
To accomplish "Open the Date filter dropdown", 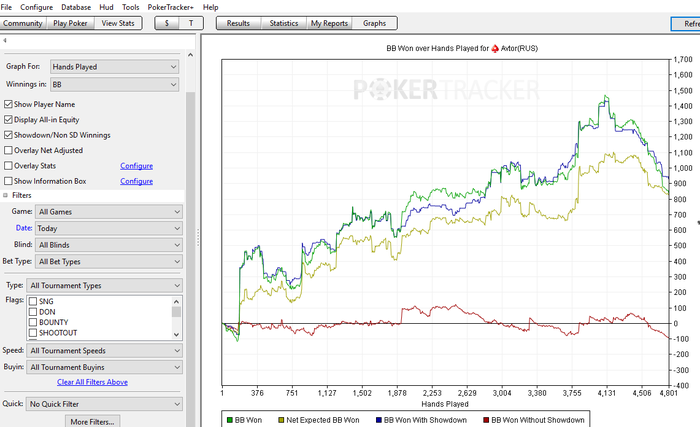I will click(x=109, y=228).
